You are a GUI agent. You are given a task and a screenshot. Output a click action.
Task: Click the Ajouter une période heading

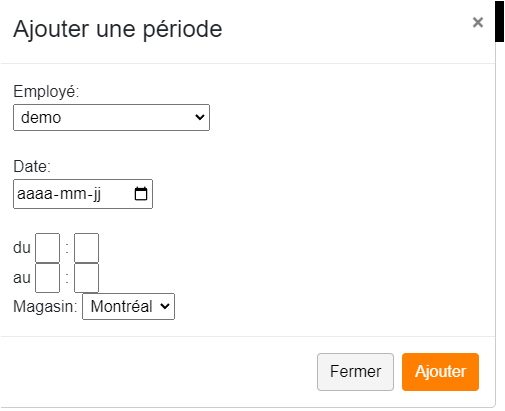[x=118, y=29]
